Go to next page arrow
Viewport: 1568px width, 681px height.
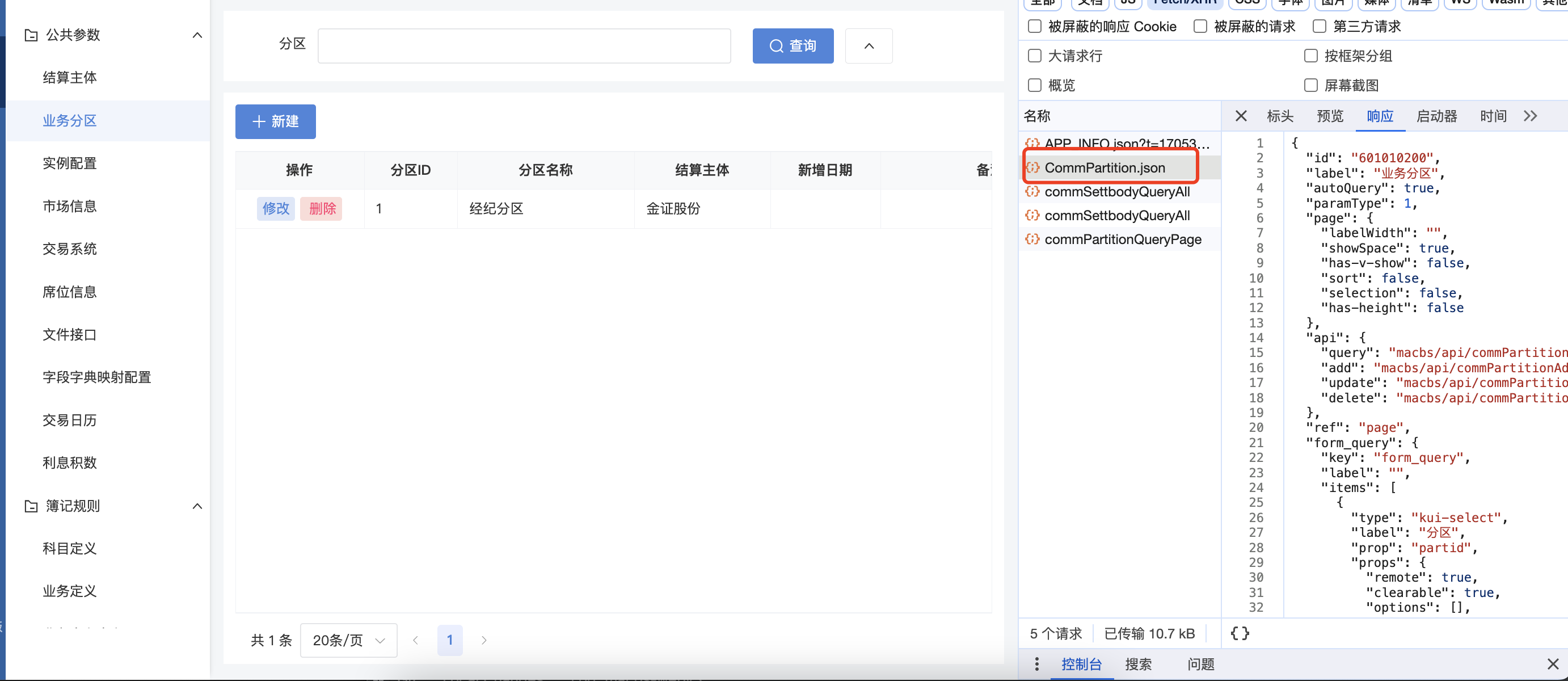tap(484, 640)
